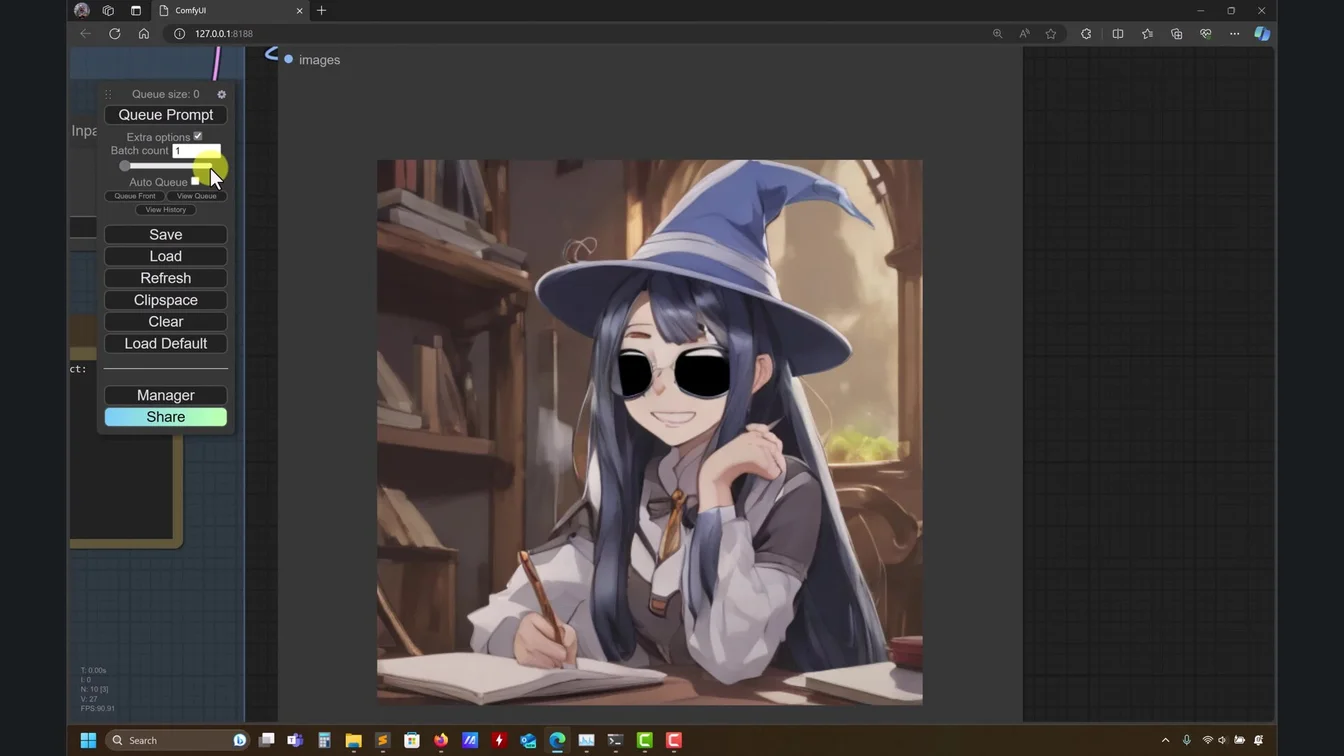This screenshot has width=1344, height=756.
Task: Show hidden system tray icons
Action: tap(1165, 741)
